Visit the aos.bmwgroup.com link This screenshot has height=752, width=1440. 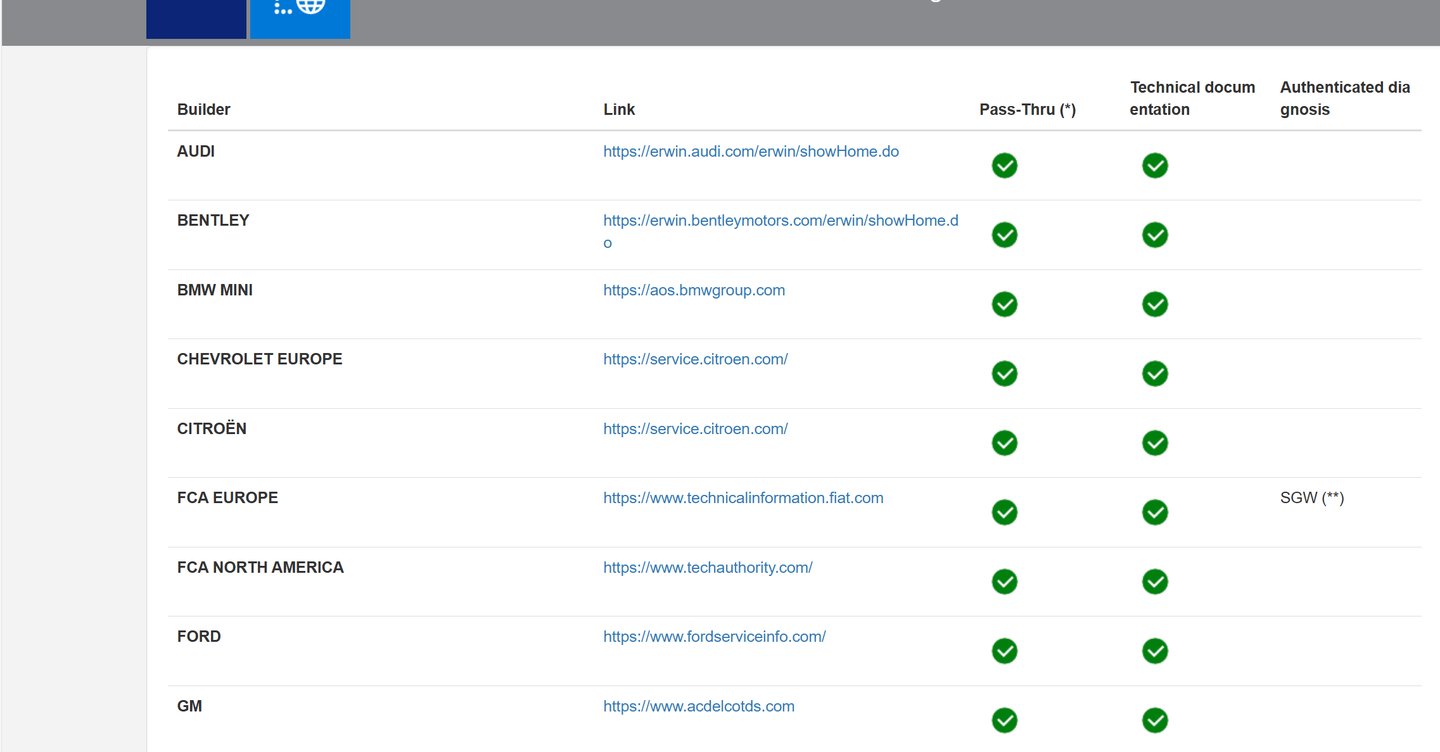(x=694, y=290)
